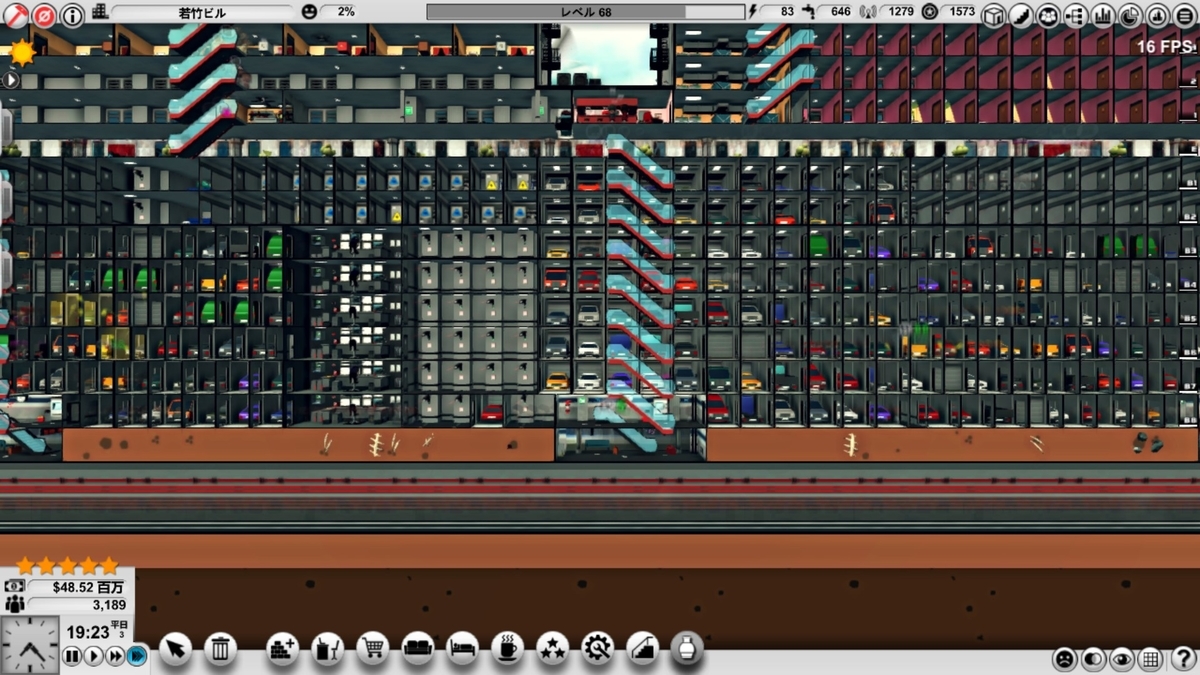Image resolution: width=1200 pixels, height=675 pixels.
Task: Set game to fast forward speed
Action: click(x=116, y=656)
